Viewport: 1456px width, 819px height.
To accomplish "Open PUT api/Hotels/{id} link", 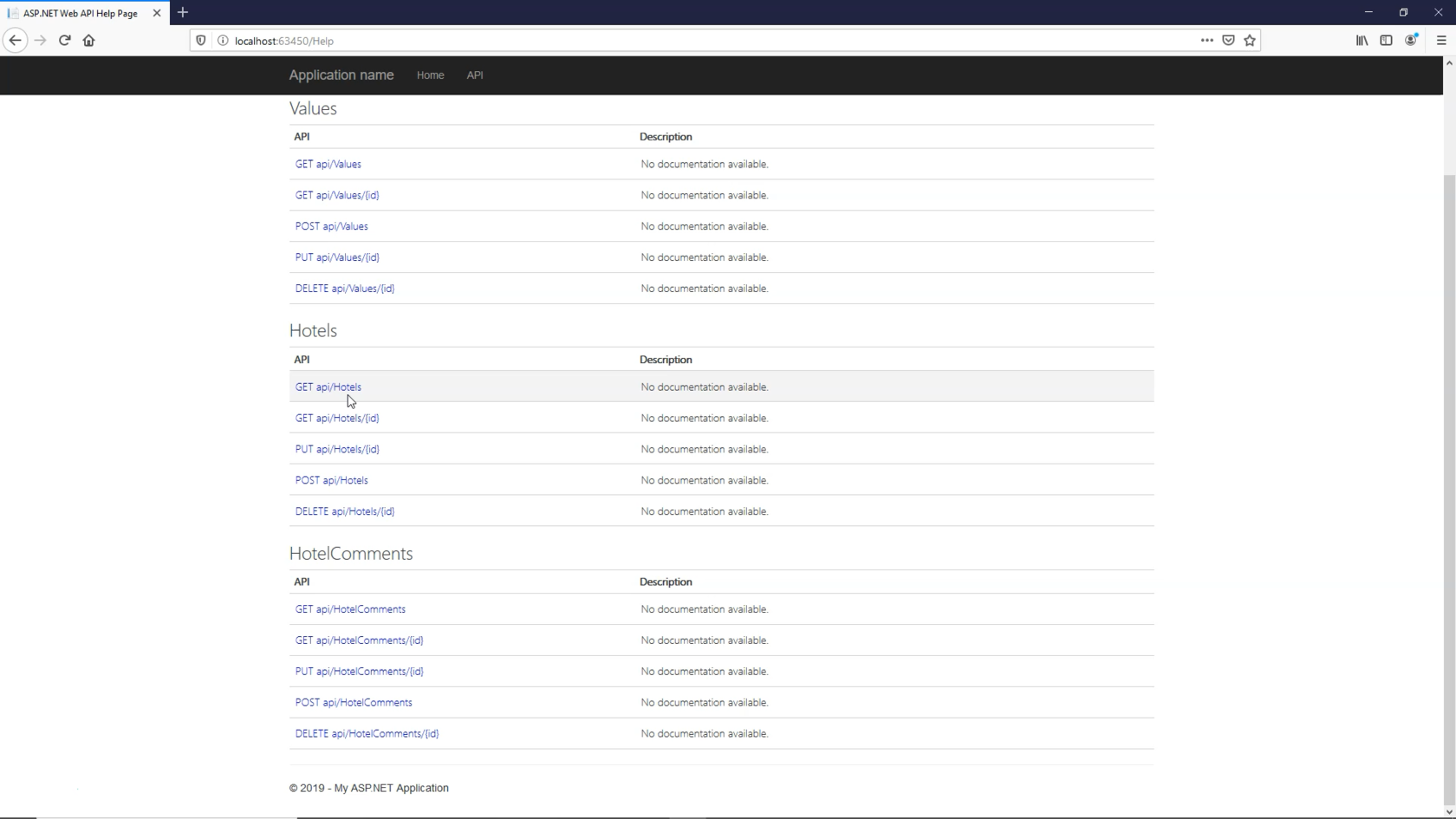I will pos(337,449).
